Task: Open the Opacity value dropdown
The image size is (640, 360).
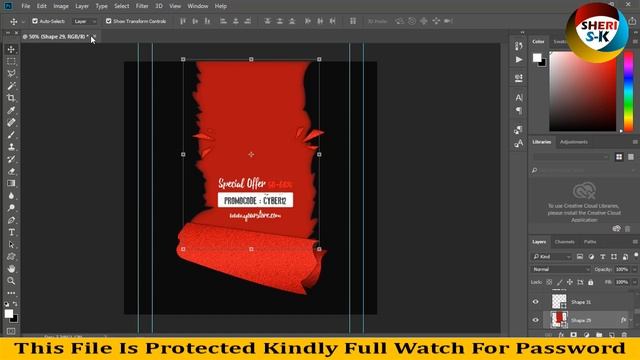Action: (x=634, y=269)
